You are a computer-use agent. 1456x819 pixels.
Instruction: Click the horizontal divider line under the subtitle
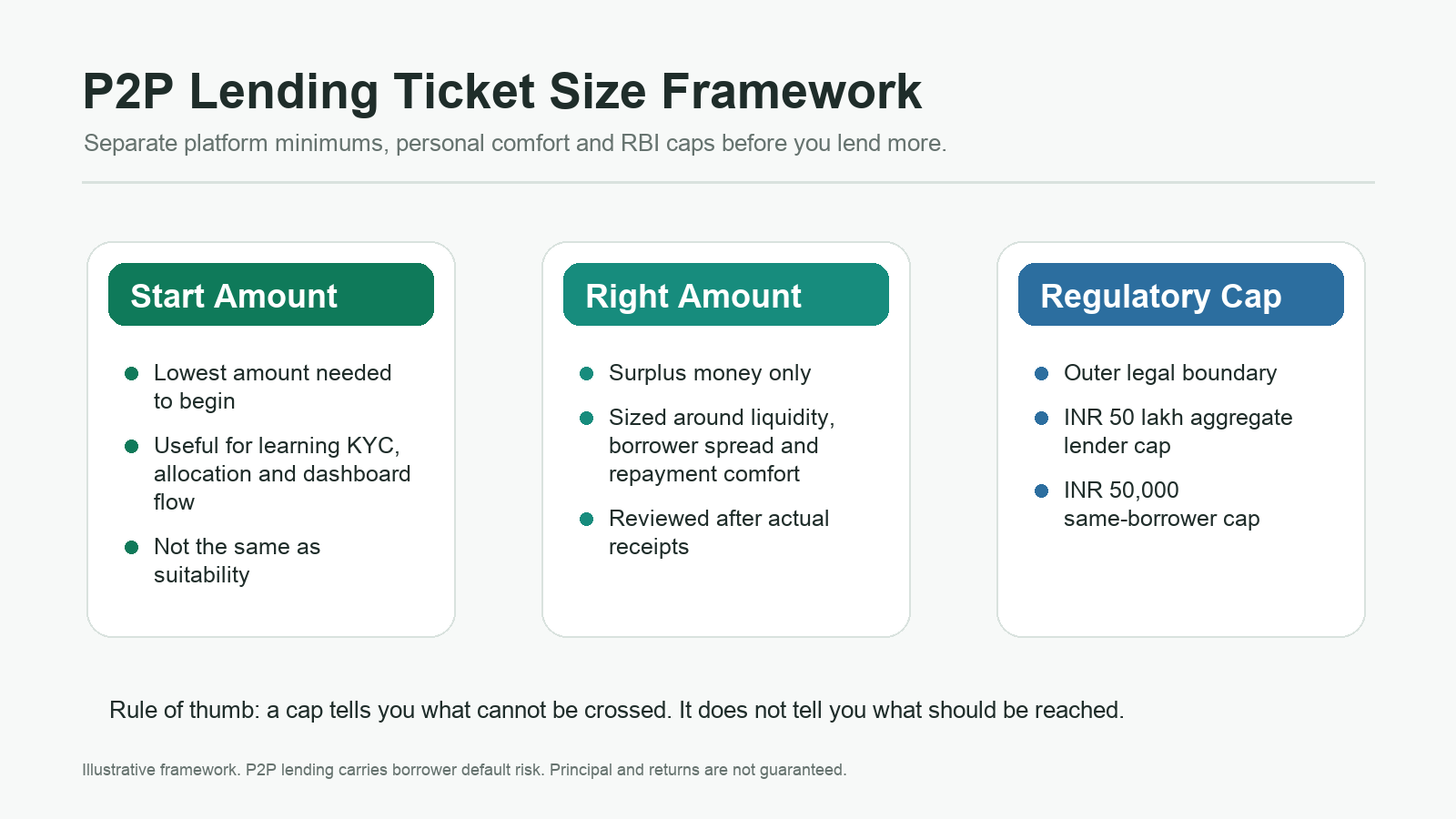(728, 182)
